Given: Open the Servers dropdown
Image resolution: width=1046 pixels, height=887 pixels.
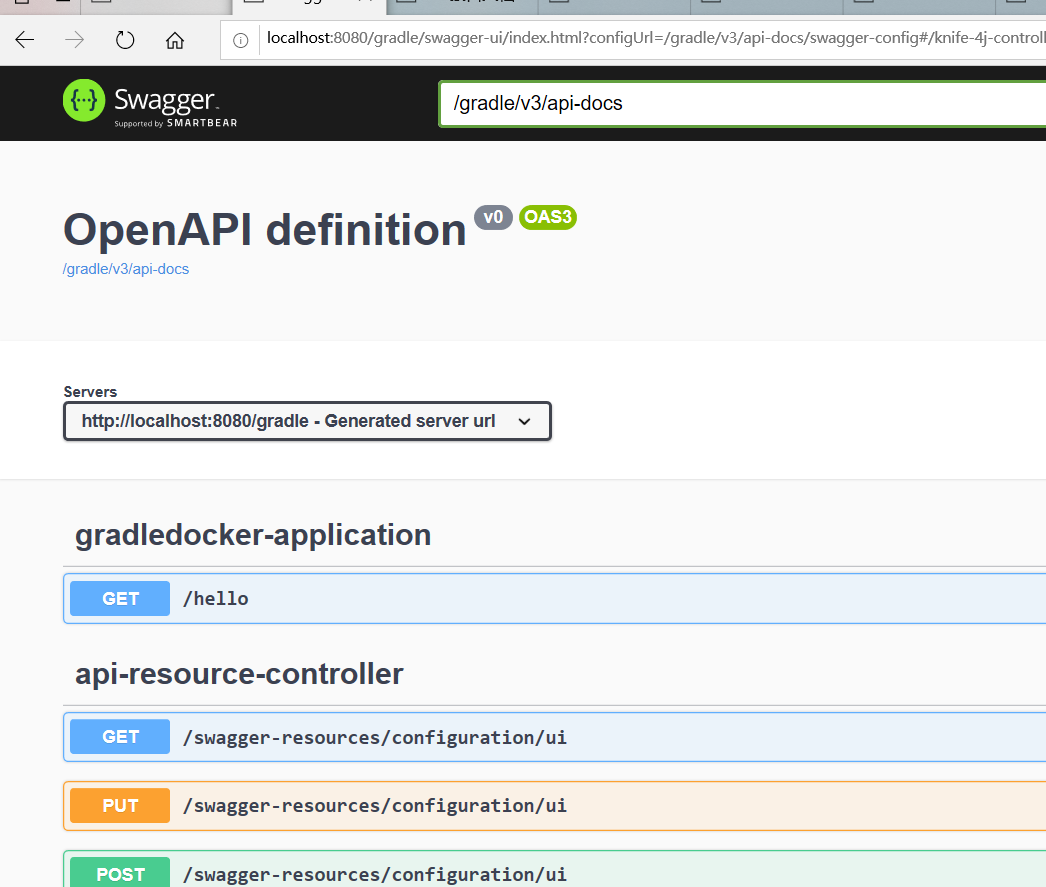Looking at the screenshot, I should click(x=307, y=421).
